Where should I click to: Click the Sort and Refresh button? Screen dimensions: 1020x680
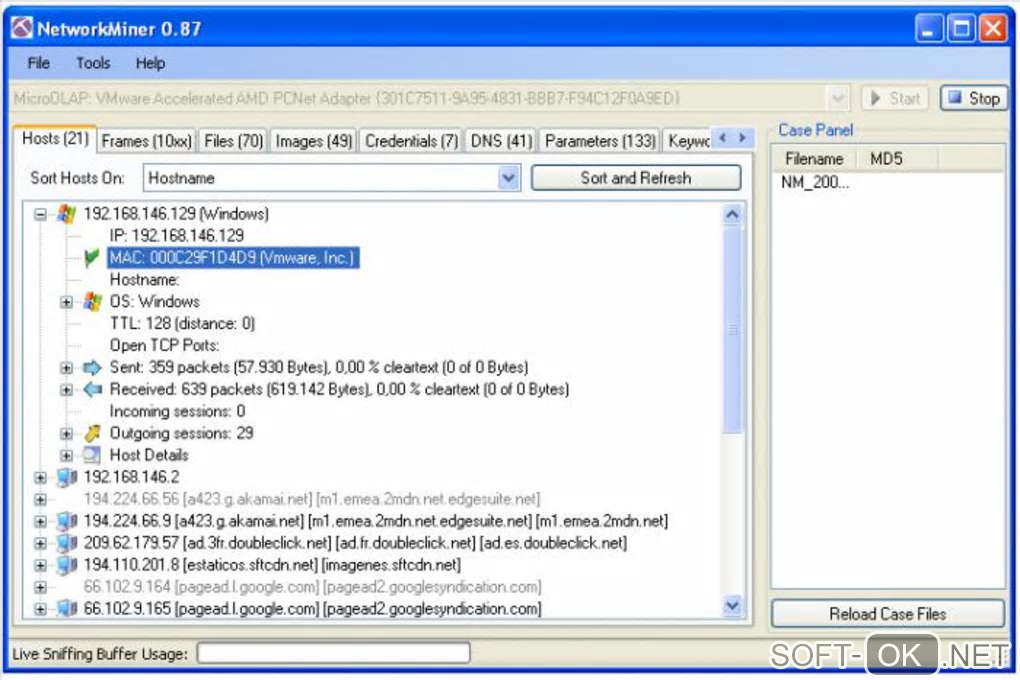coord(636,178)
